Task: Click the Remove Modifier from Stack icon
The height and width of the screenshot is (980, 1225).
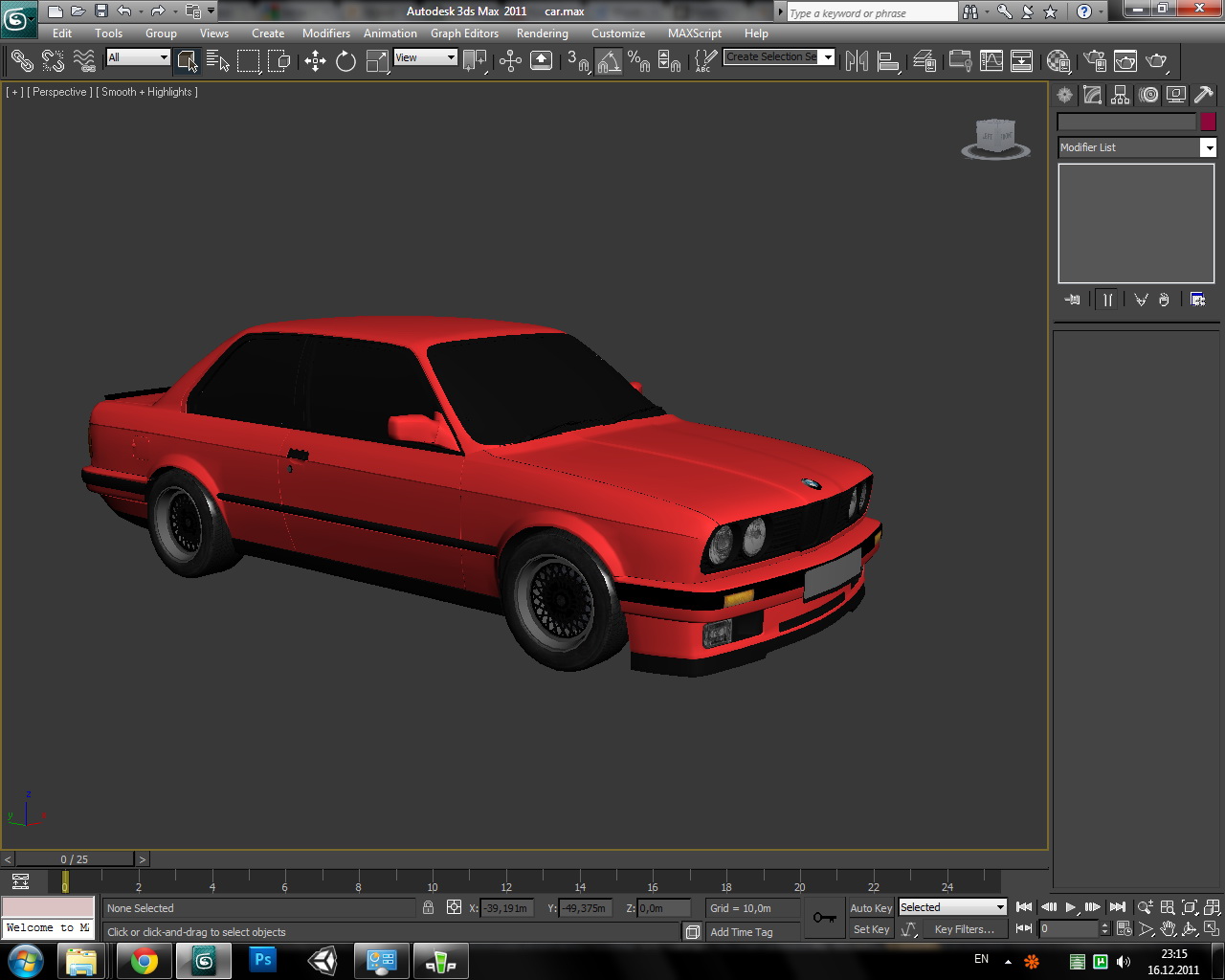Action: [1164, 300]
